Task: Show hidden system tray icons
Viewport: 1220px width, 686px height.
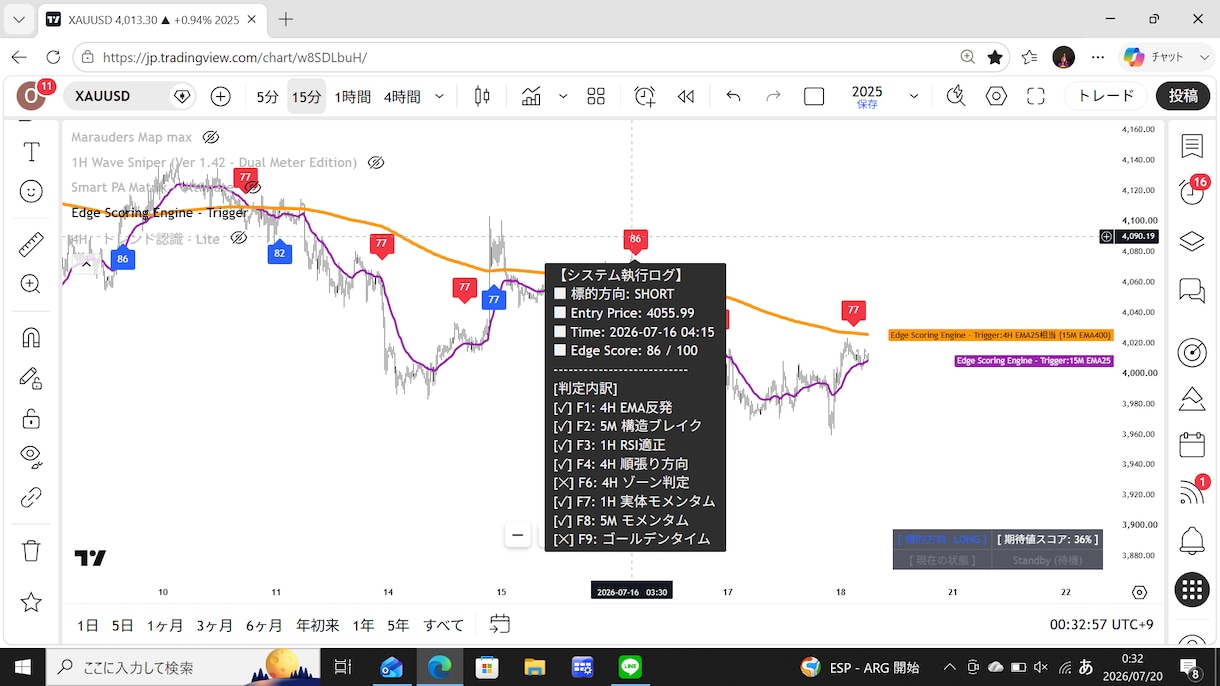Action: [949, 667]
